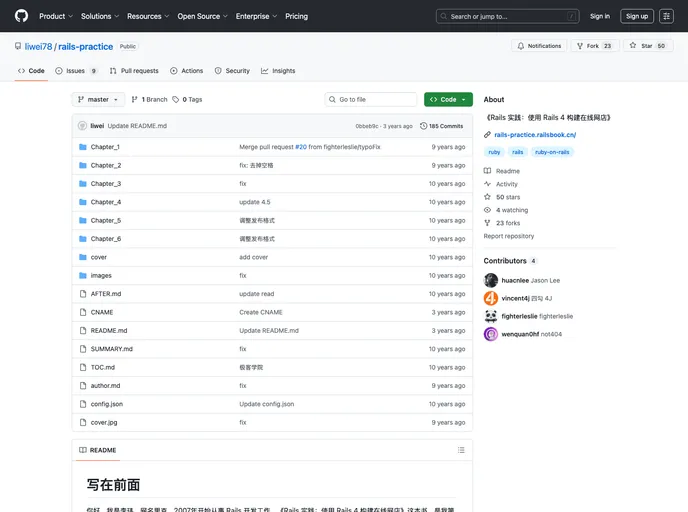Click the Go to file input
Screen dimensions: 688x512
click(x=370, y=100)
